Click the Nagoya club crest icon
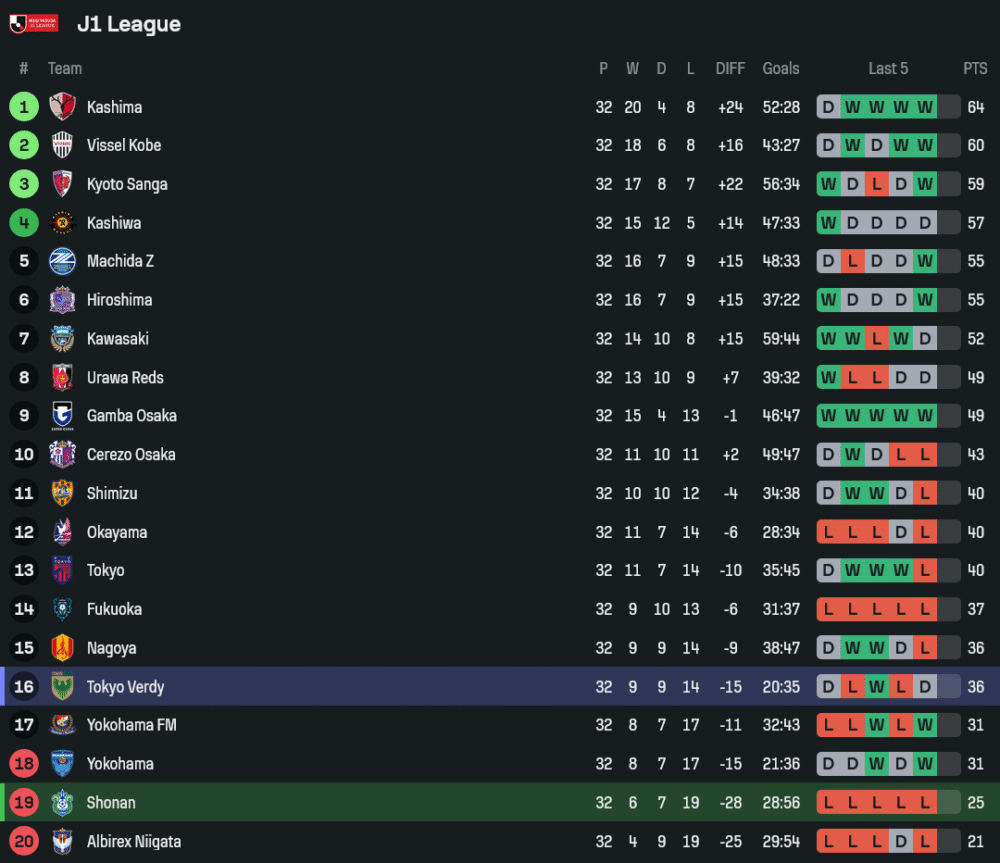1000x863 pixels. [62, 648]
